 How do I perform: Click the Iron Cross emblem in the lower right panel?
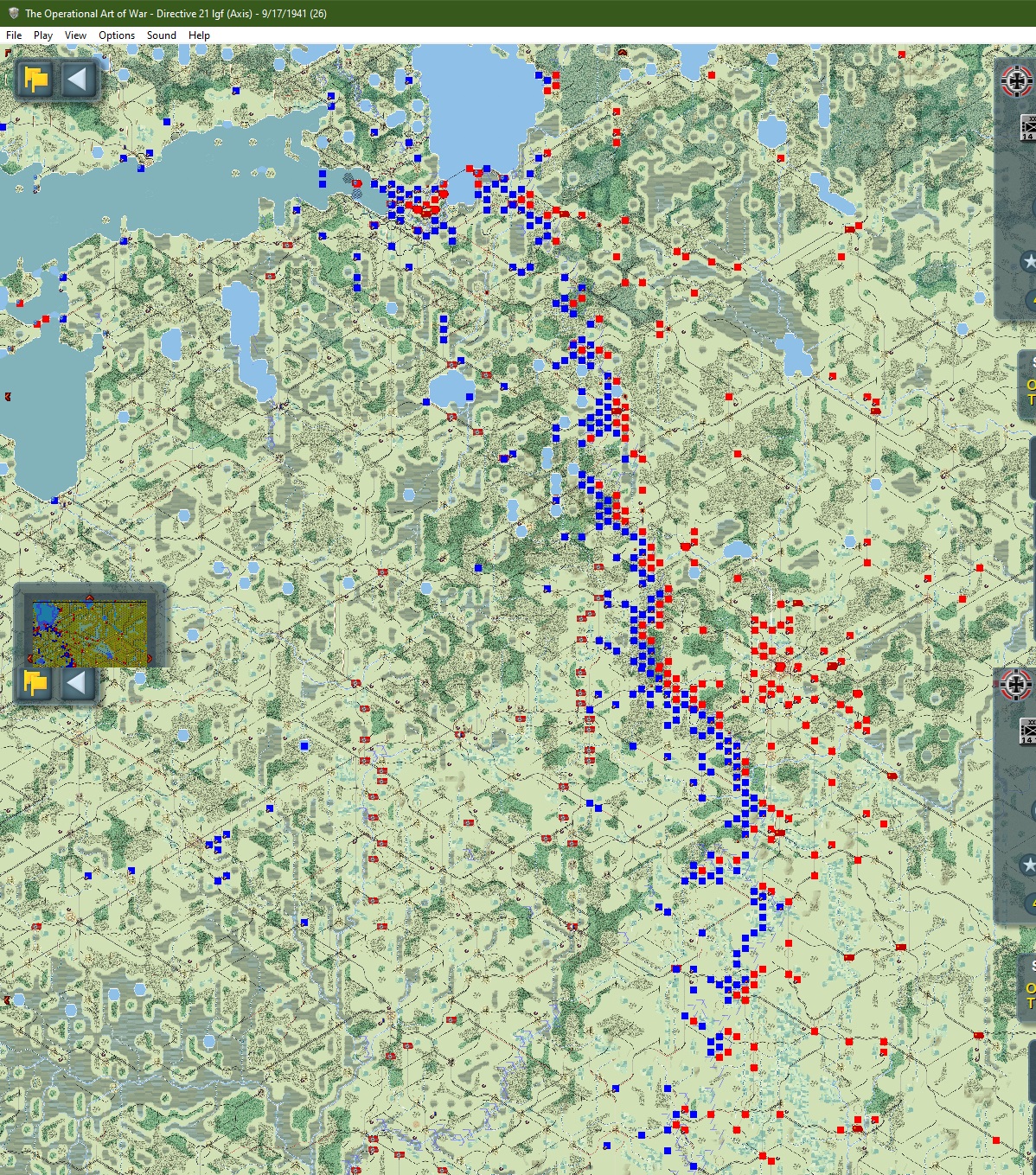[x=1016, y=685]
